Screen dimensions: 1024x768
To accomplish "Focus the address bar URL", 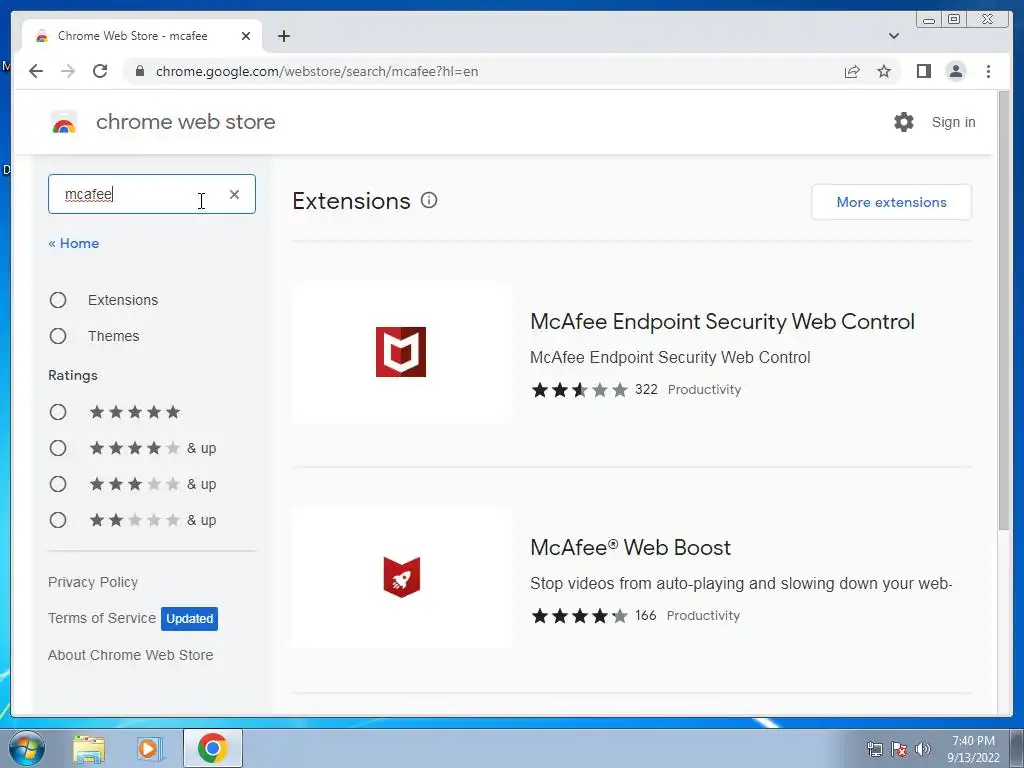I will pos(317,71).
